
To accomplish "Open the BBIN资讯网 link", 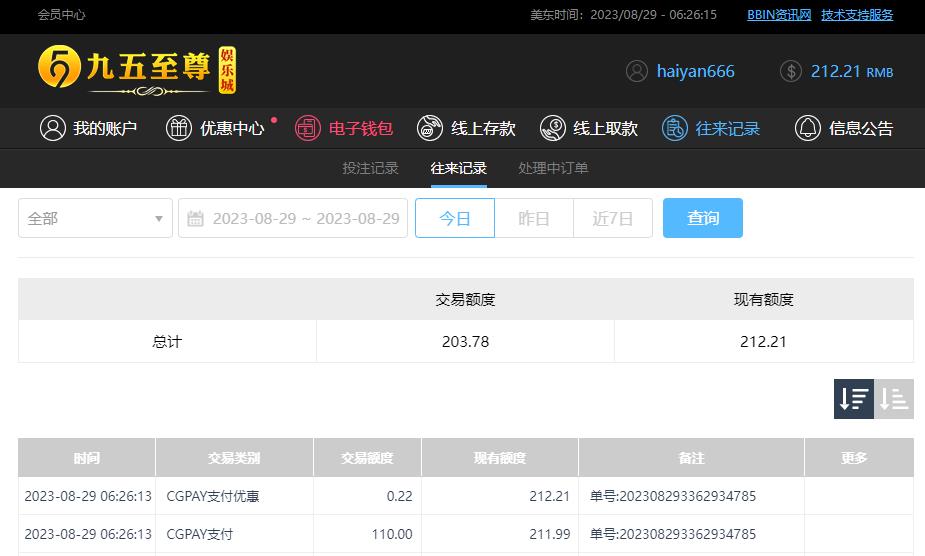I will click(779, 15).
